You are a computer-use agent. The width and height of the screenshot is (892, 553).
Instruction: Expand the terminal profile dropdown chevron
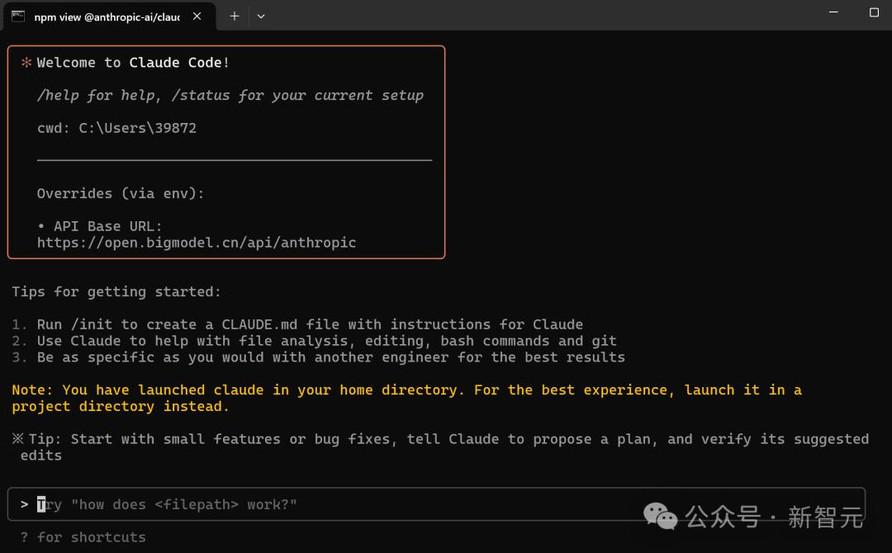[x=261, y=16]
